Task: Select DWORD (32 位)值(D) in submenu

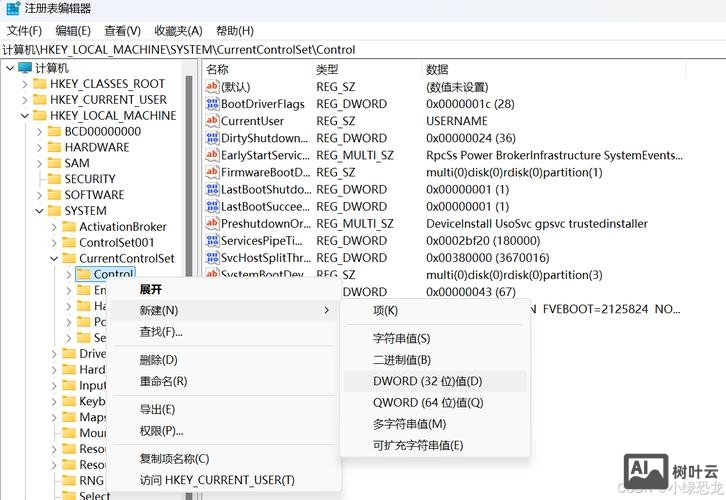Action: (x=435, y=381)
